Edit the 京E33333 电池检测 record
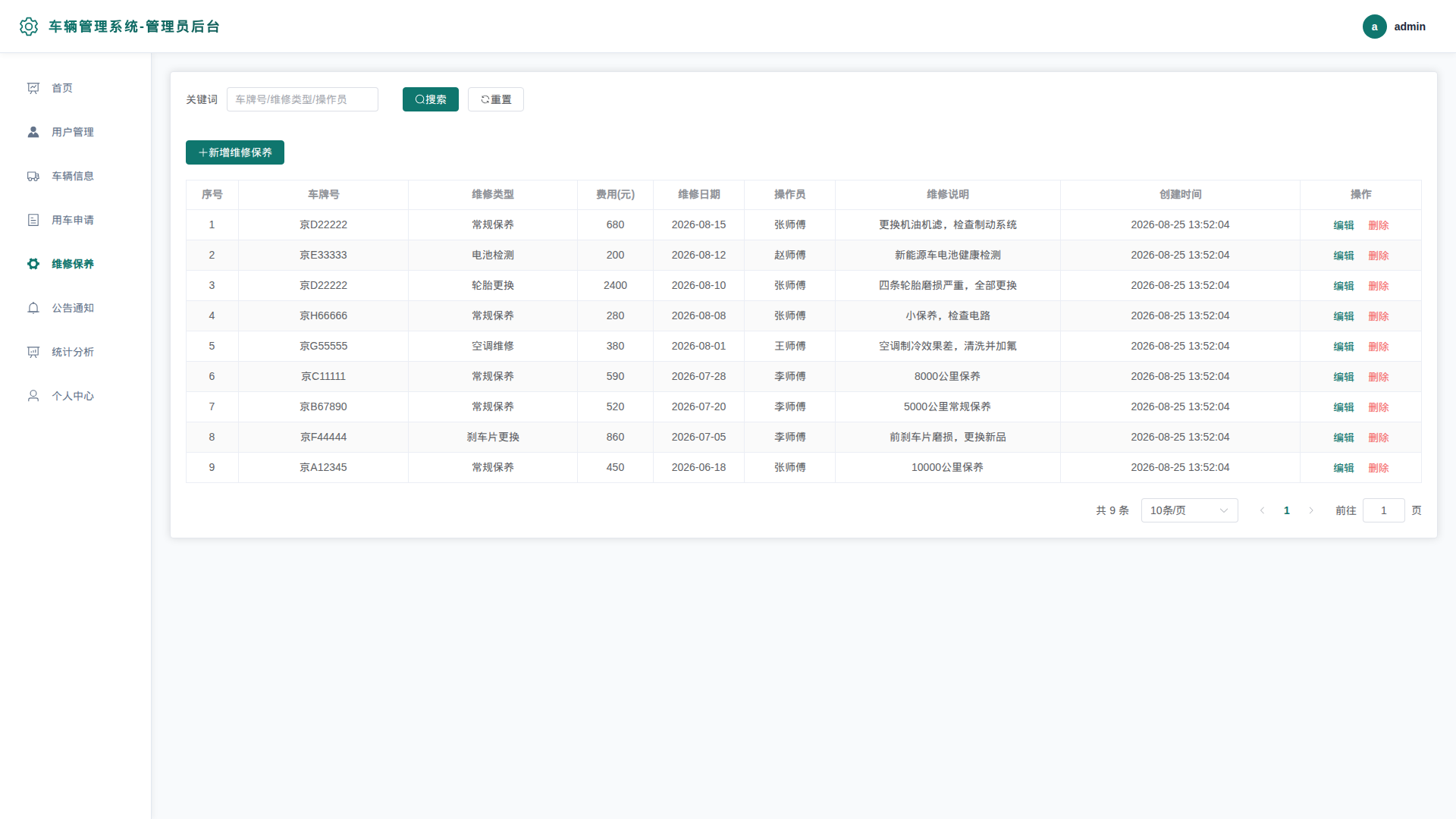Image resolution: width=1456 pixels, height=819 pixels. 1344,256
